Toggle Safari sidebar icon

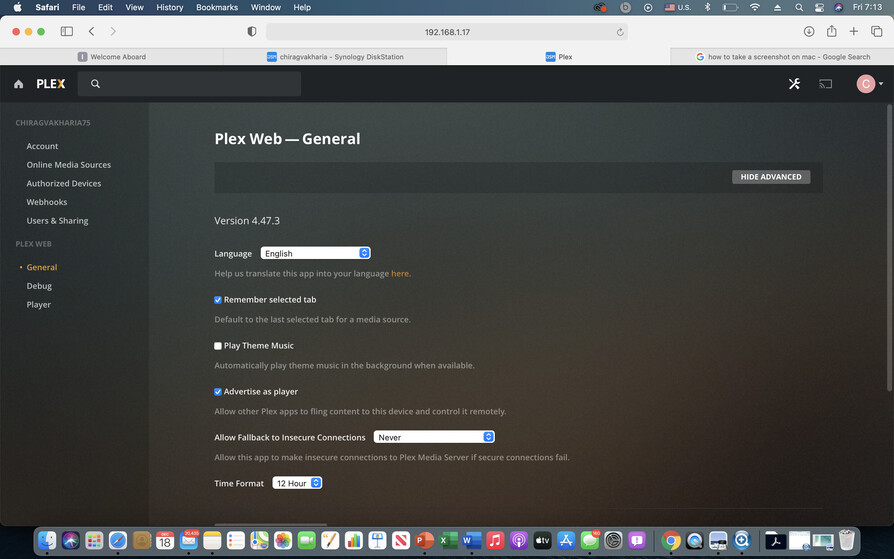(67, 31)
